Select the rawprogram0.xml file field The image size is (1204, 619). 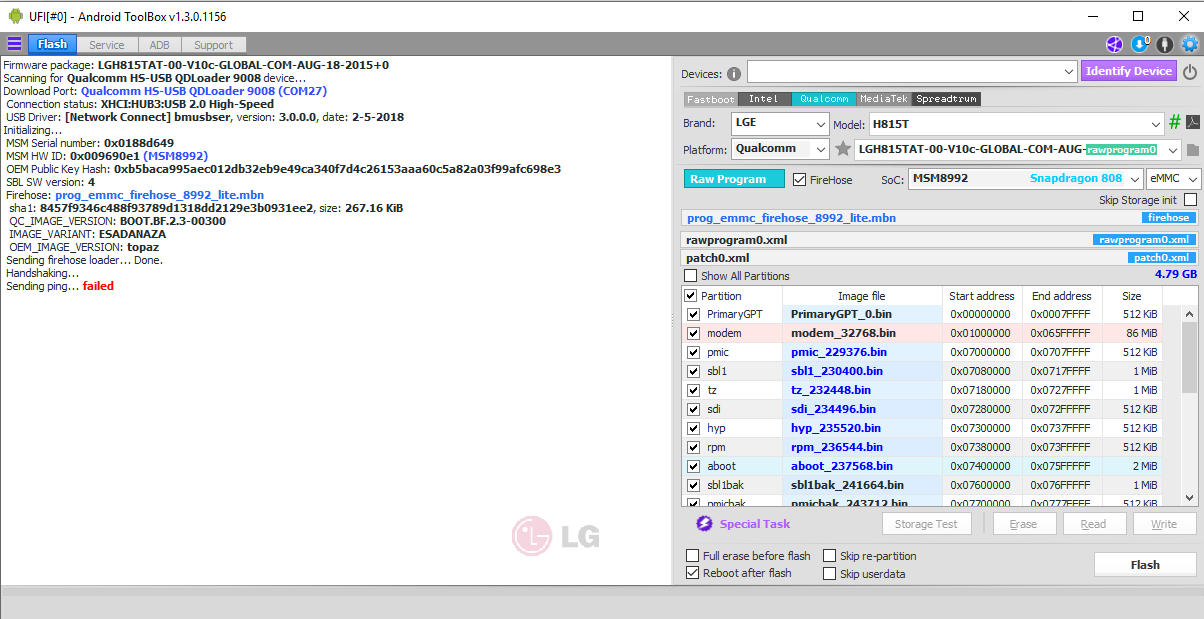[x=939, y=240]
